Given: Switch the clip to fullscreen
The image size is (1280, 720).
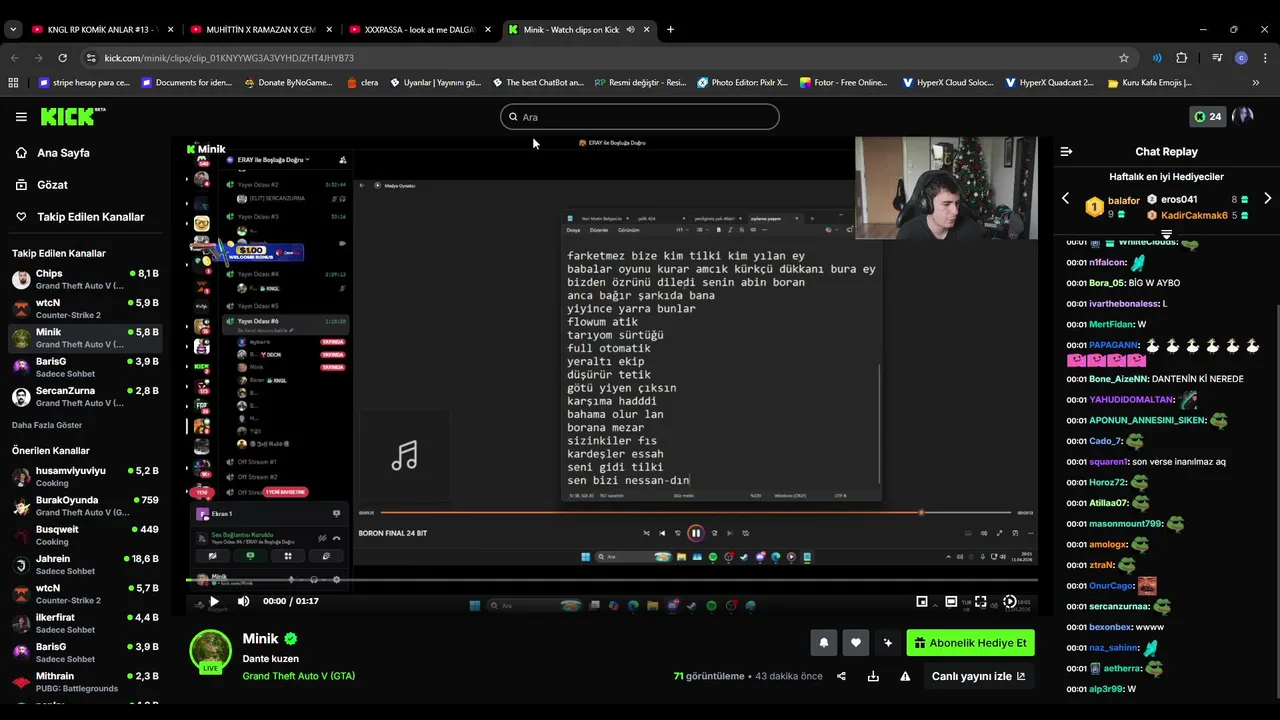Looking at the screenshot, I should (x=981, y=601).
